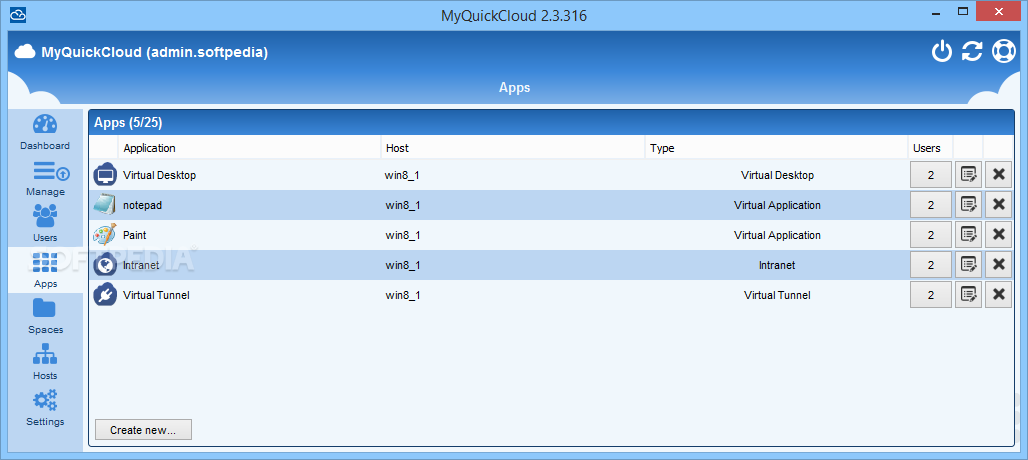Select the Virtual Tunnel application name
This screenshot has height=460, width=1028.
pos(156,295)
